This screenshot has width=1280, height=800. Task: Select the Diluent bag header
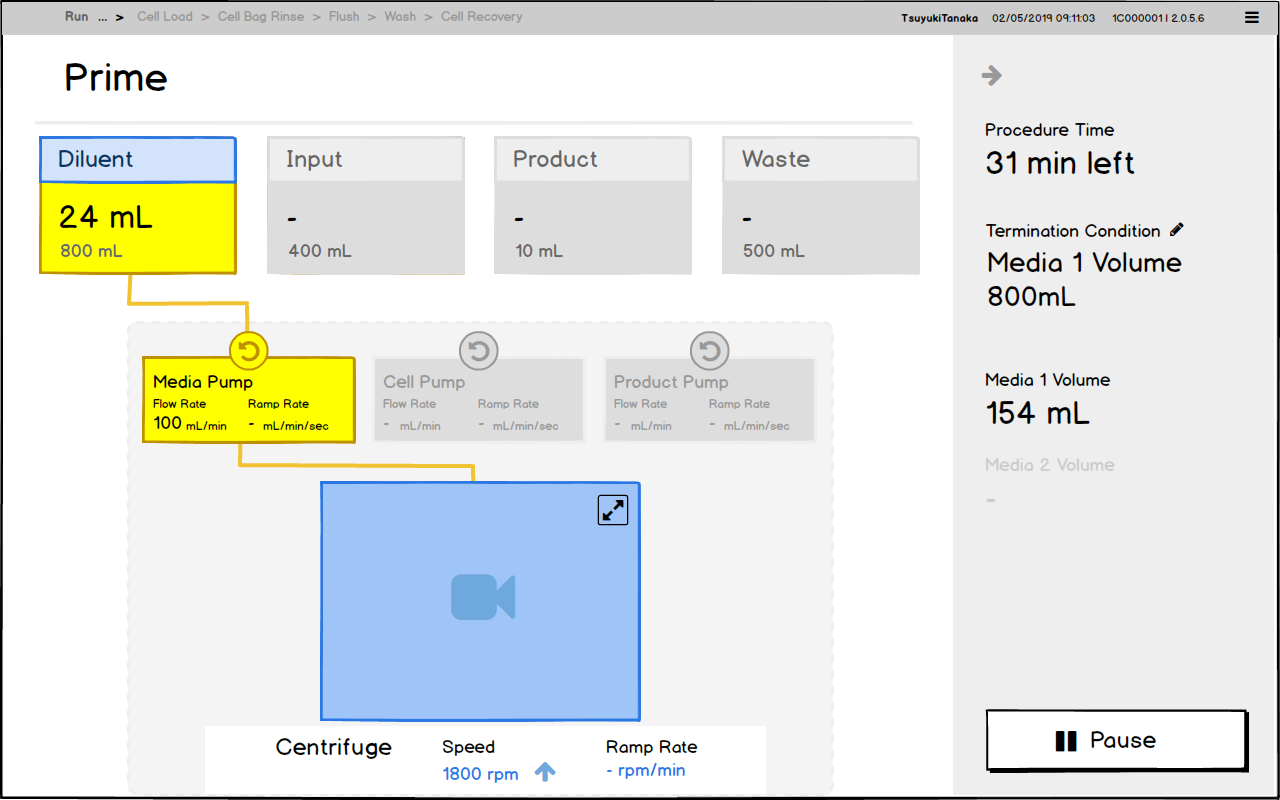[138, 160]
